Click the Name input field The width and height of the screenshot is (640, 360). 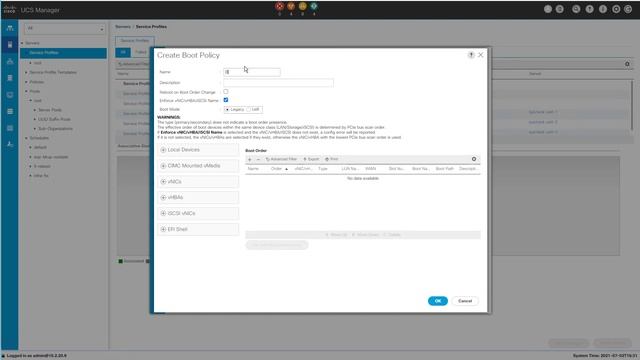pyautogui.click(x=252, y=72)
